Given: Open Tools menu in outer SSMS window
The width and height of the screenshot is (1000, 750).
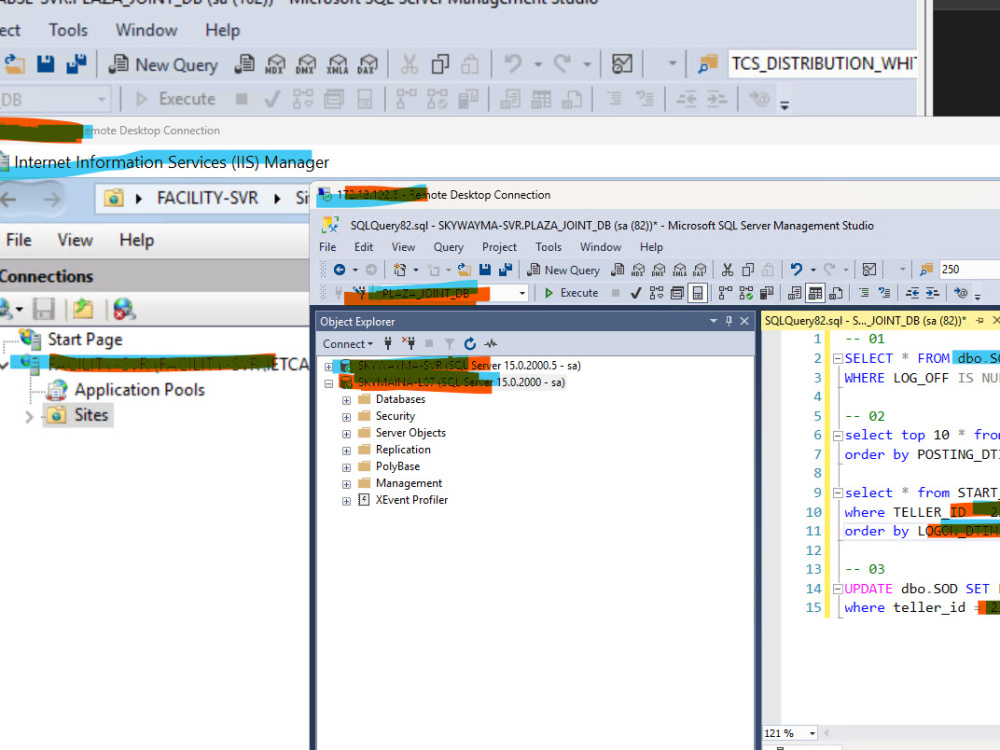Looking at the screenshot, I should (68, 30).
